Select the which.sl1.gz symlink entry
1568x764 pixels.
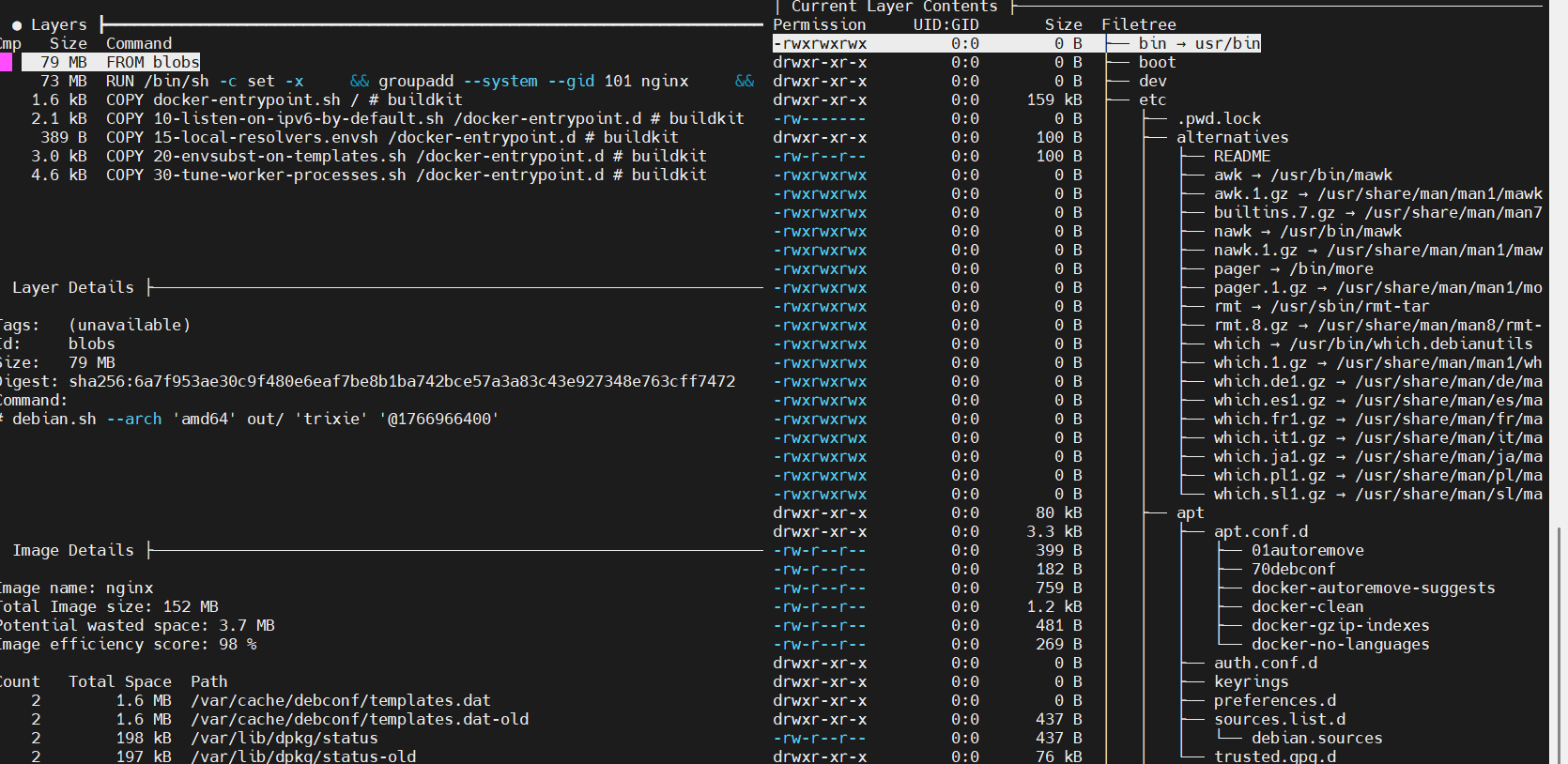pyautogui.click(x=1378, y=494)
